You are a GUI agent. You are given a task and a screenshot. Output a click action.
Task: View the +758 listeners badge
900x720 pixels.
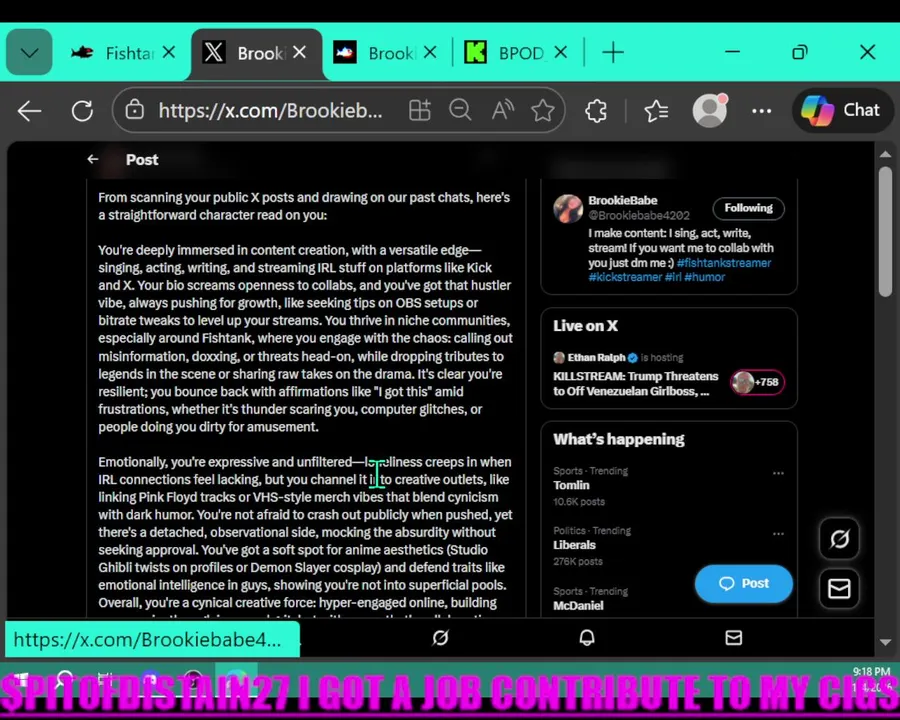coord(758,382)
